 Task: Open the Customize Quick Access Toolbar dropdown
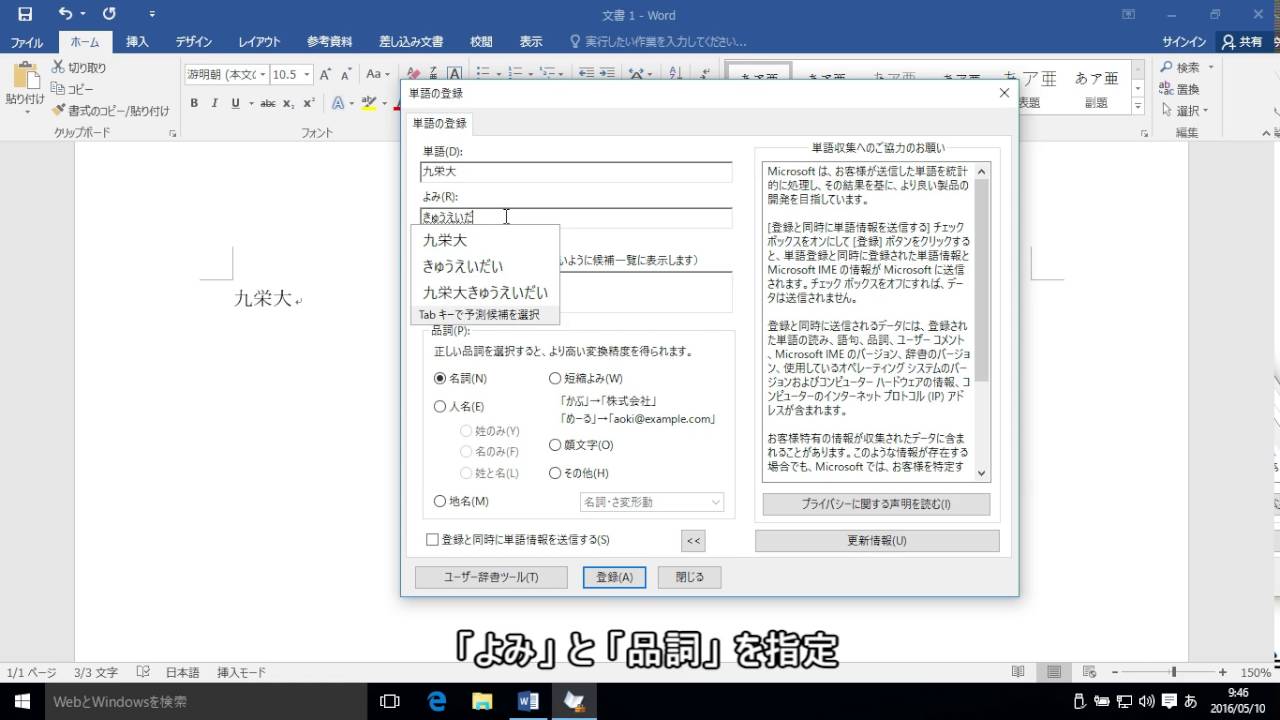pyautogui.click(x=152, y=14)
